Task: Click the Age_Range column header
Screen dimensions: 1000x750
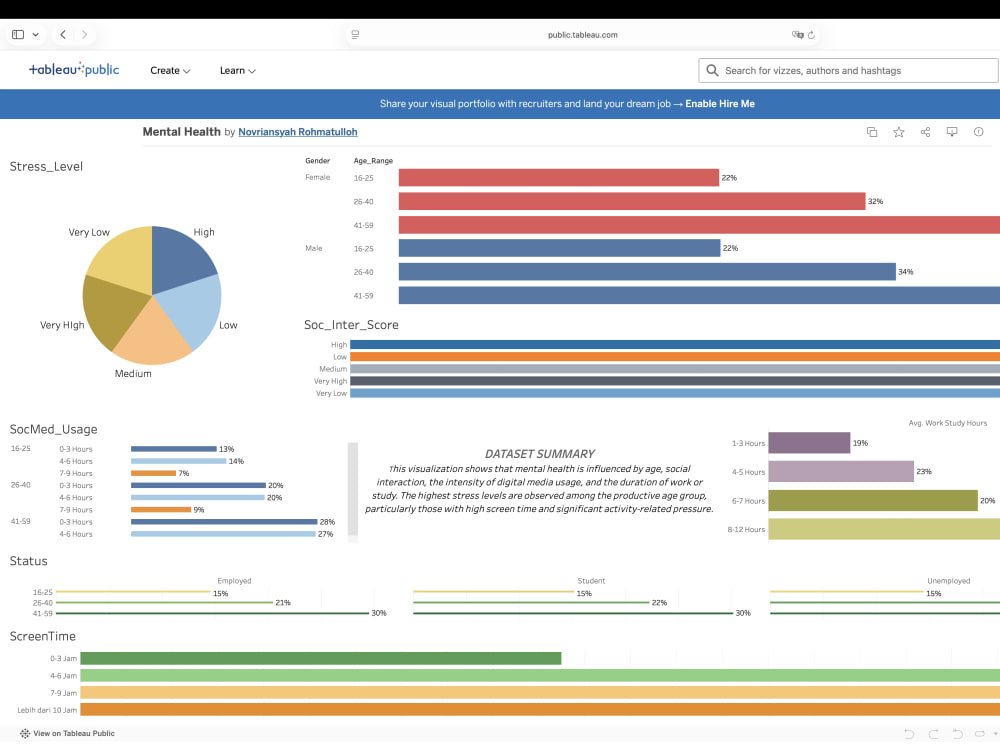Action: pyautogui.click(x=373, y=161)
